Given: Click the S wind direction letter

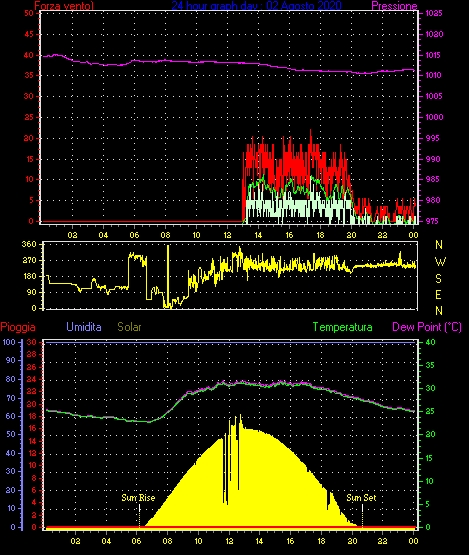Looking at the screenshot, I should (x=439, y=279).
